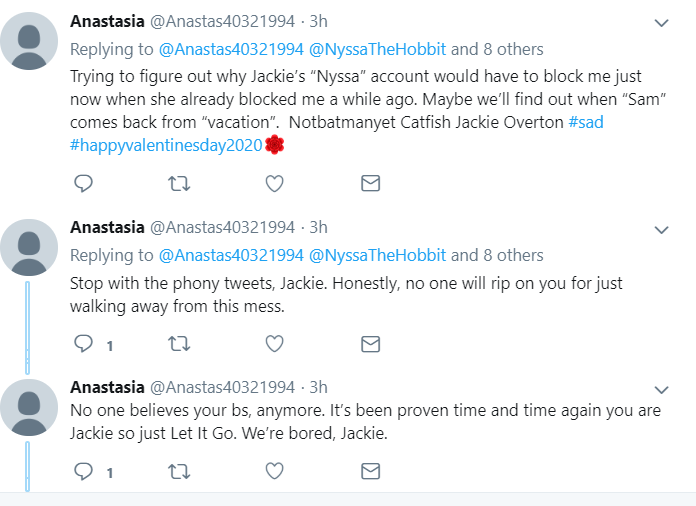The image size is (696, 506).
Task: Share first tweet via direct message envelope
Action: (371, 183)
